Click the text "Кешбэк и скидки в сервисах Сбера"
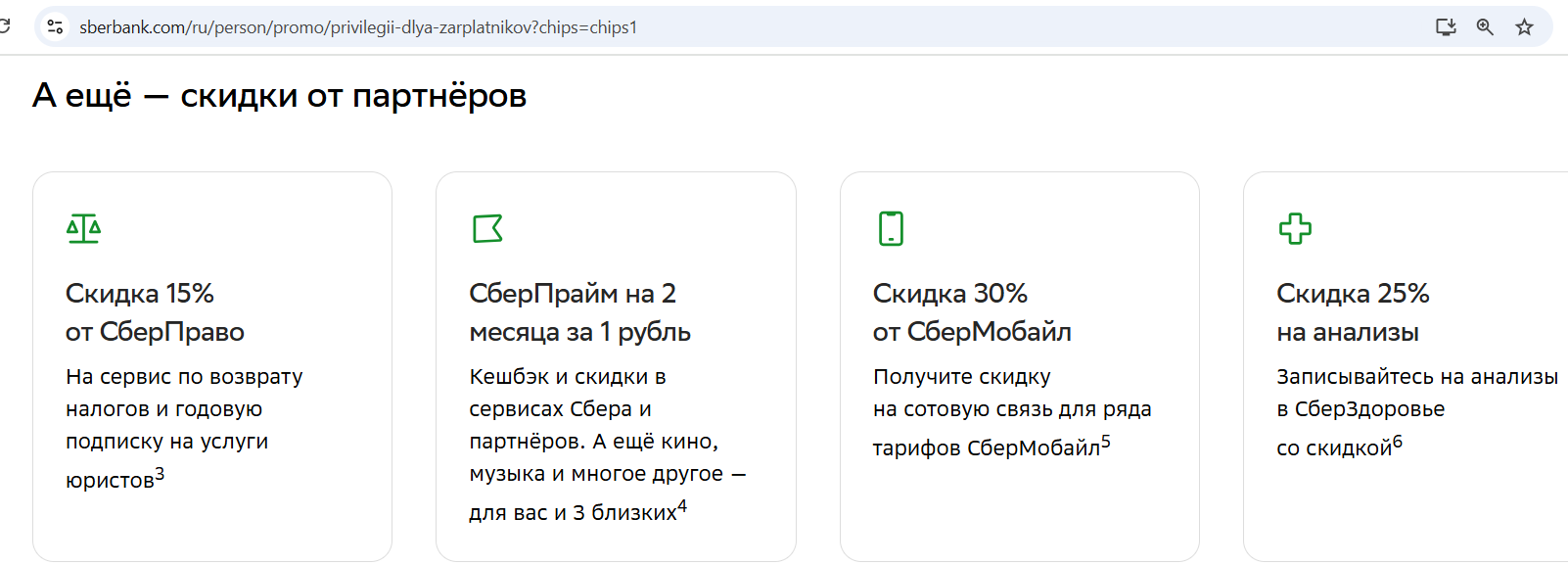This screenshot has width=1568, height=565. coord(568,393)
